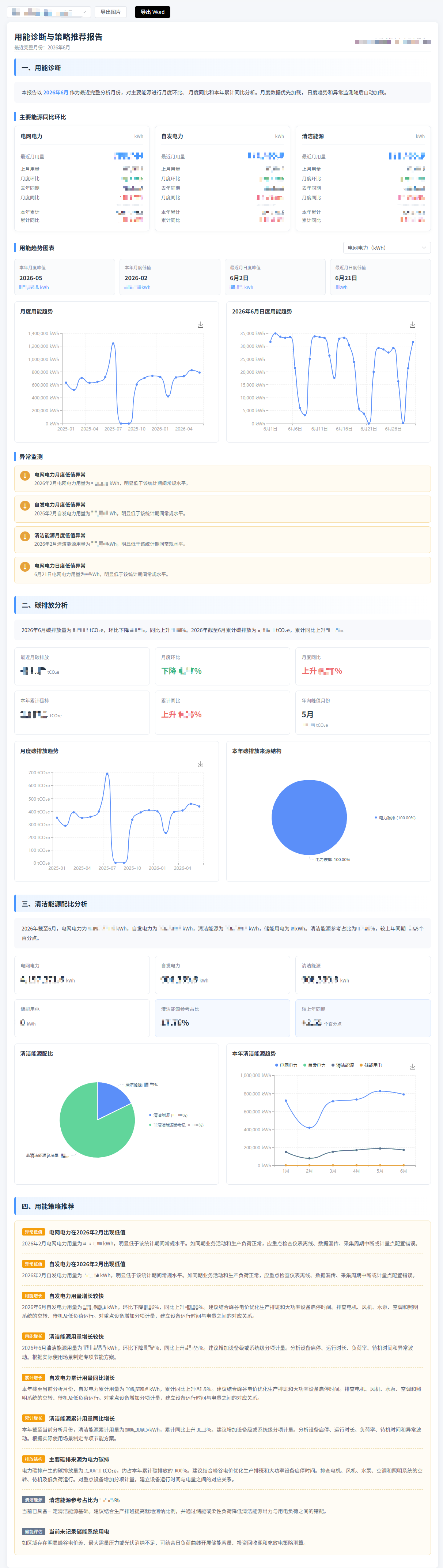The image size is (443, 1568).
Task: Hide the 自发电力 legend series
Action: click(x=315, y=1065)
